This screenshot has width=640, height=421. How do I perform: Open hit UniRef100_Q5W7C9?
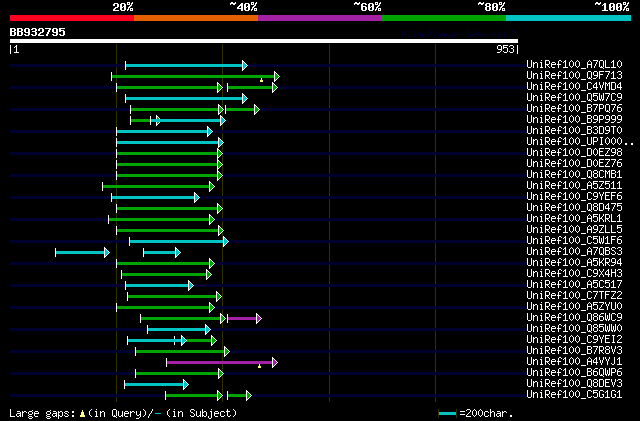click(x=574, y=97)
